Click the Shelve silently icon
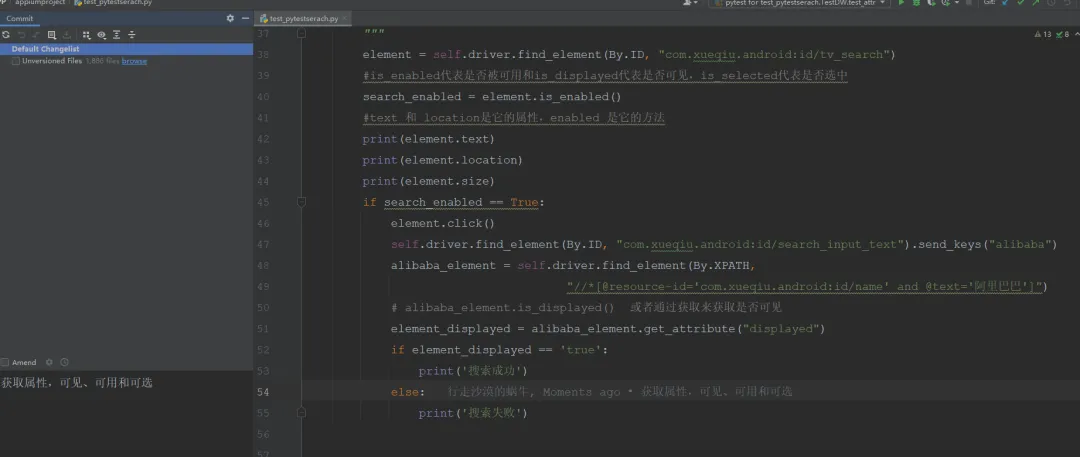 (67, 34)
